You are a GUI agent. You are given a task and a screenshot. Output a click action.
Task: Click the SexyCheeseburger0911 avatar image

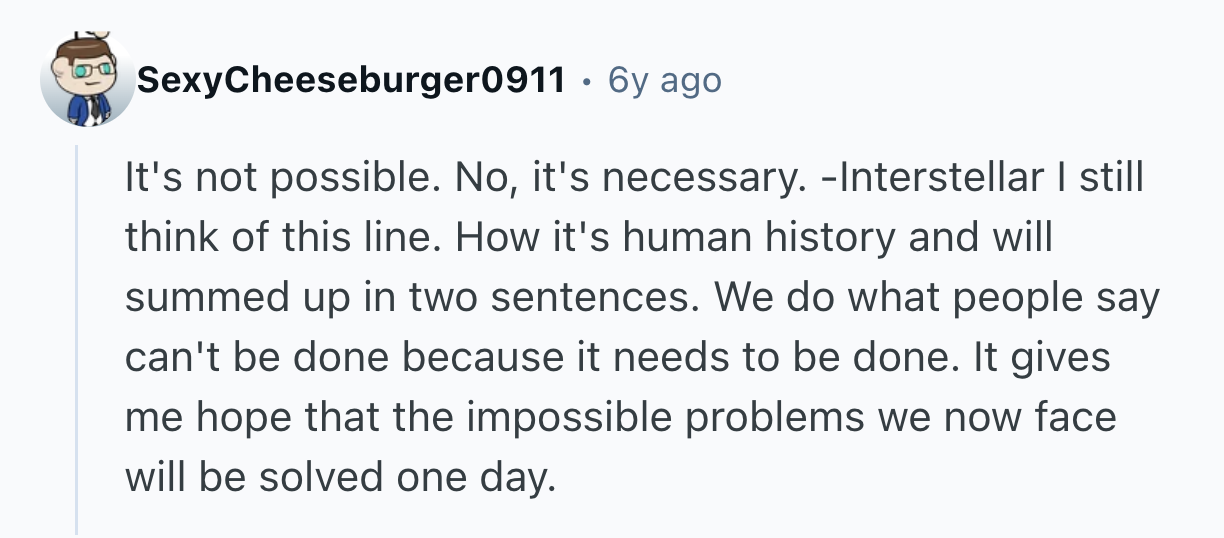point(87,82)
